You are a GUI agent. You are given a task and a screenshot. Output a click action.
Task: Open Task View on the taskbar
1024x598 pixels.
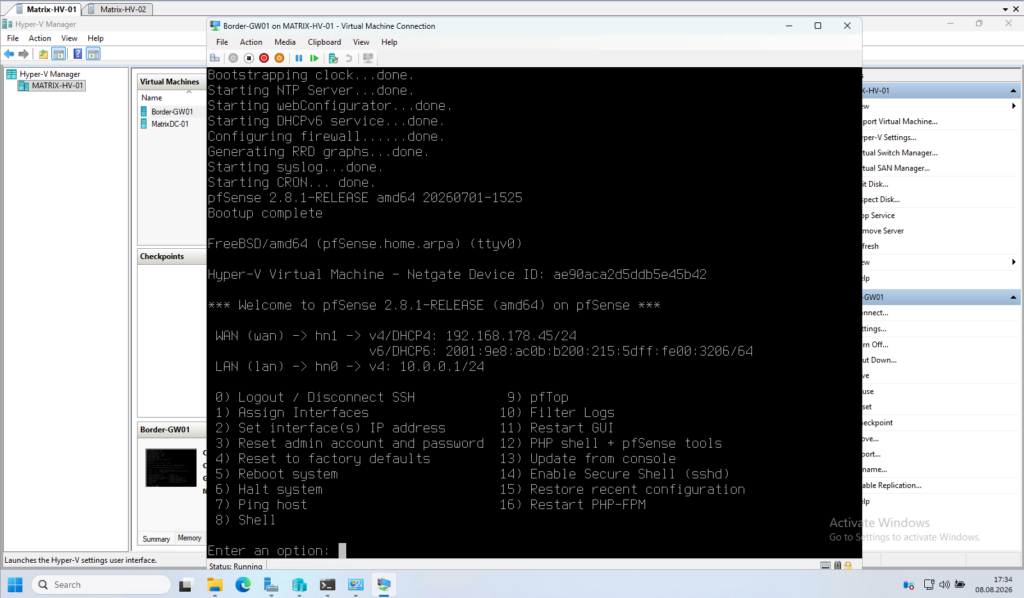point(185,585)
